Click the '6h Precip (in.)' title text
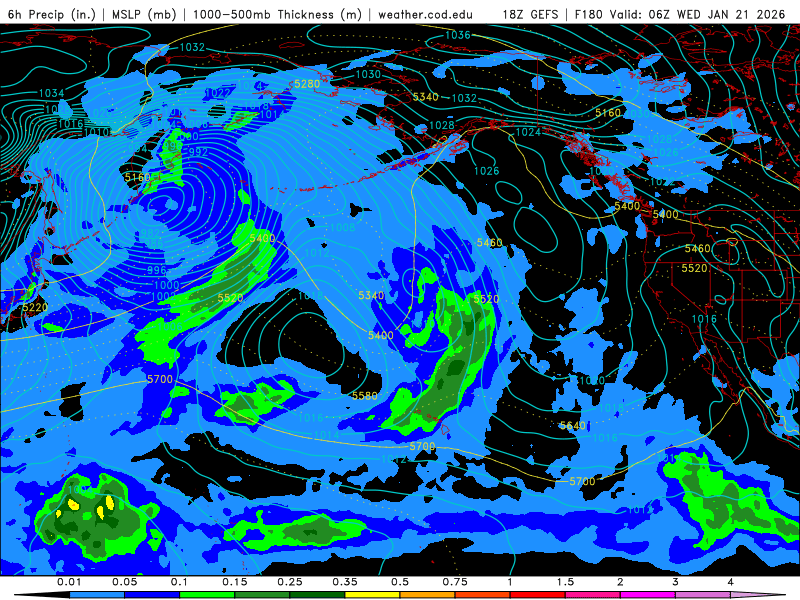Screen dimensions: 800x600 52,14
